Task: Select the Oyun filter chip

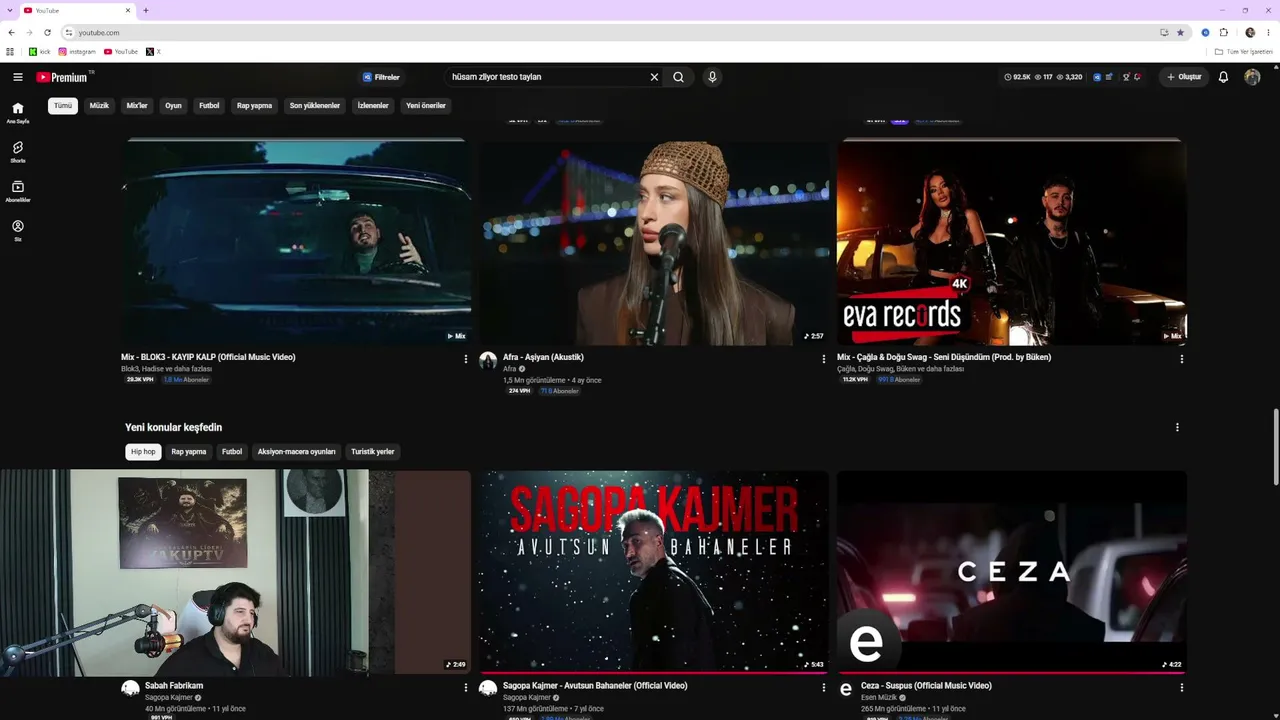Action: 173,105
